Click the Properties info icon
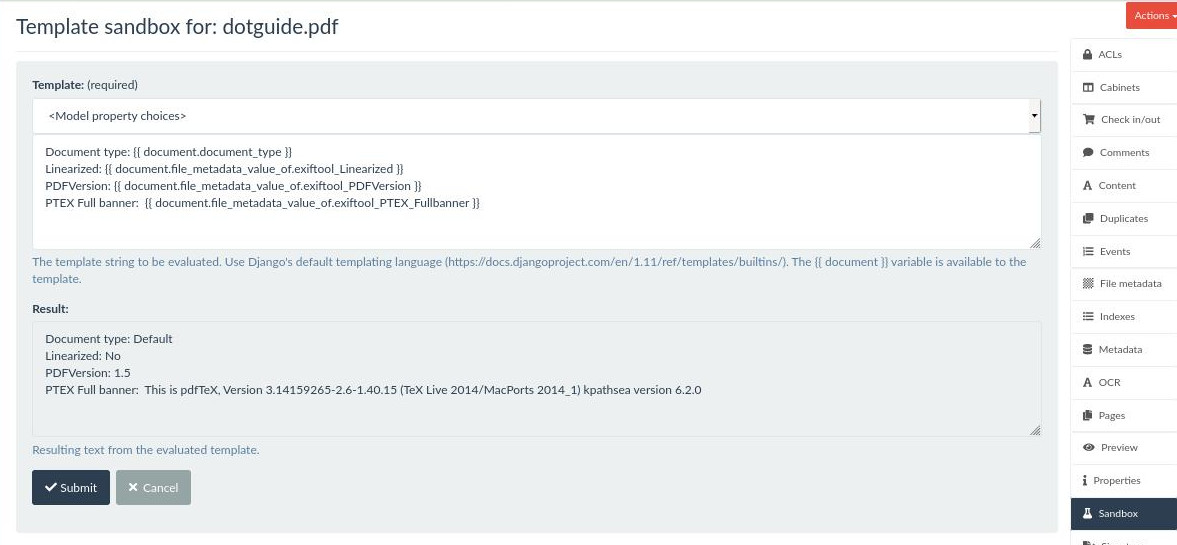This screenshot has height=545, width=1177. click(1085, 480)
